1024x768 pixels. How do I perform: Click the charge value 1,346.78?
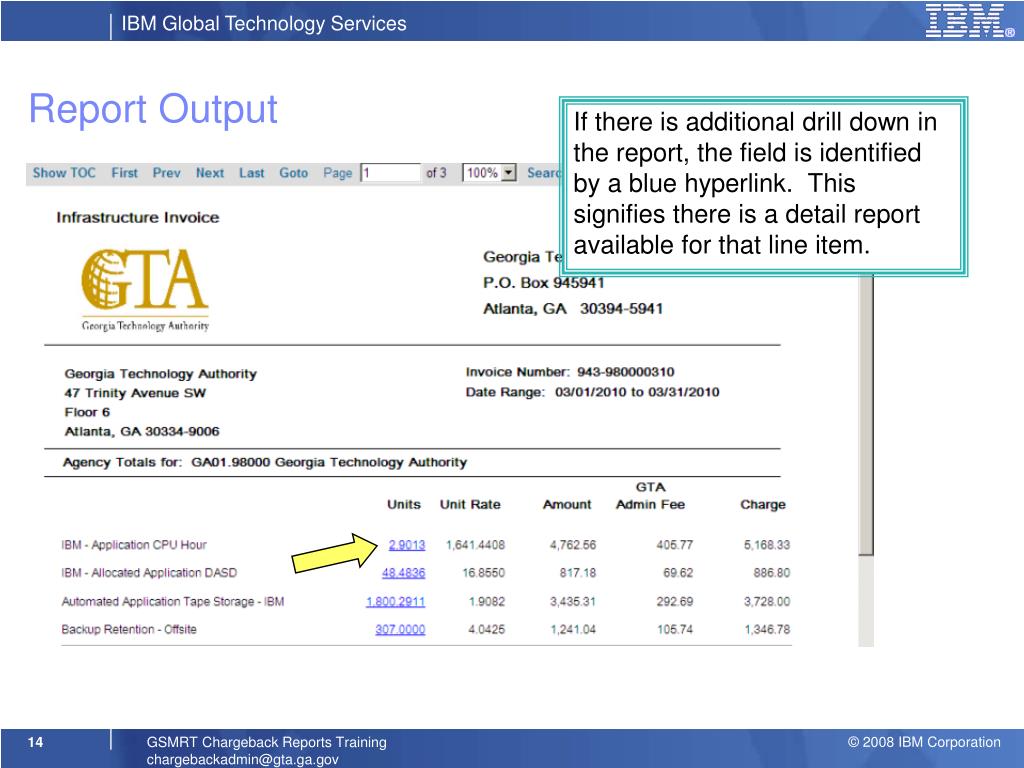pyautogui.click(x=767, y=630)
